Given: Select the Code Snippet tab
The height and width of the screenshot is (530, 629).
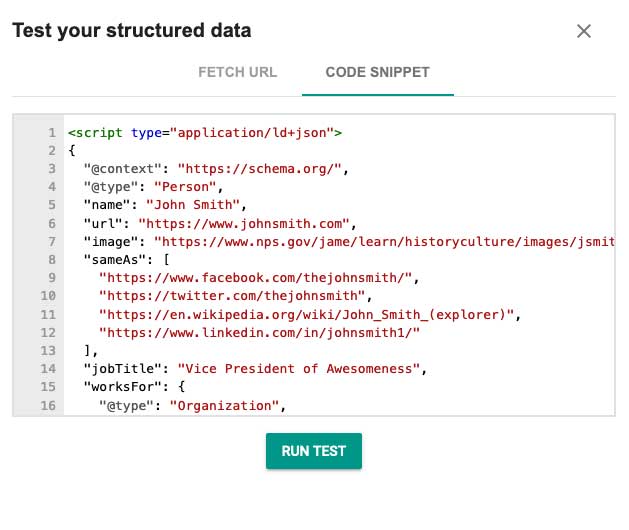Looking at the screenshot, I should (x=378, y=73).
